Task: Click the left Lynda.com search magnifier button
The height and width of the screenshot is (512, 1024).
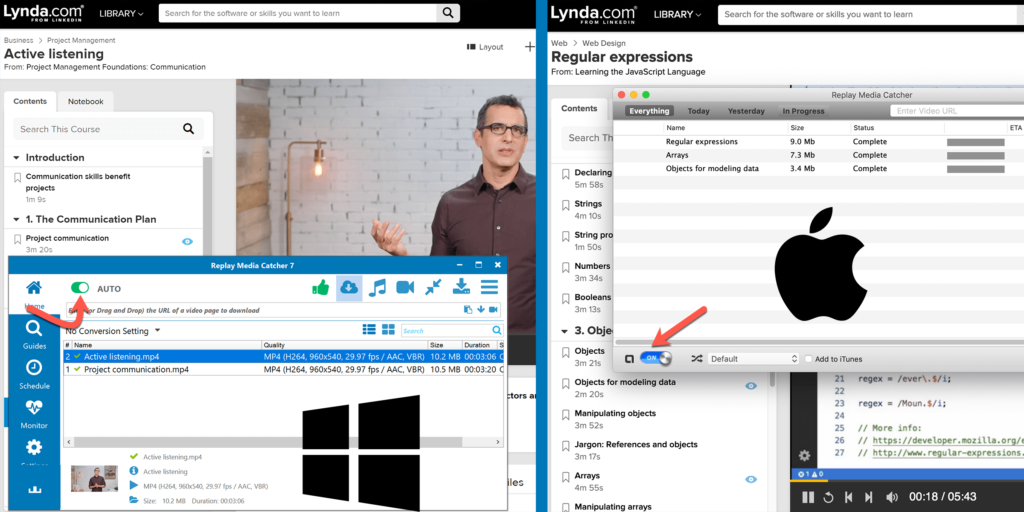Action: click(x=447, y=13)
